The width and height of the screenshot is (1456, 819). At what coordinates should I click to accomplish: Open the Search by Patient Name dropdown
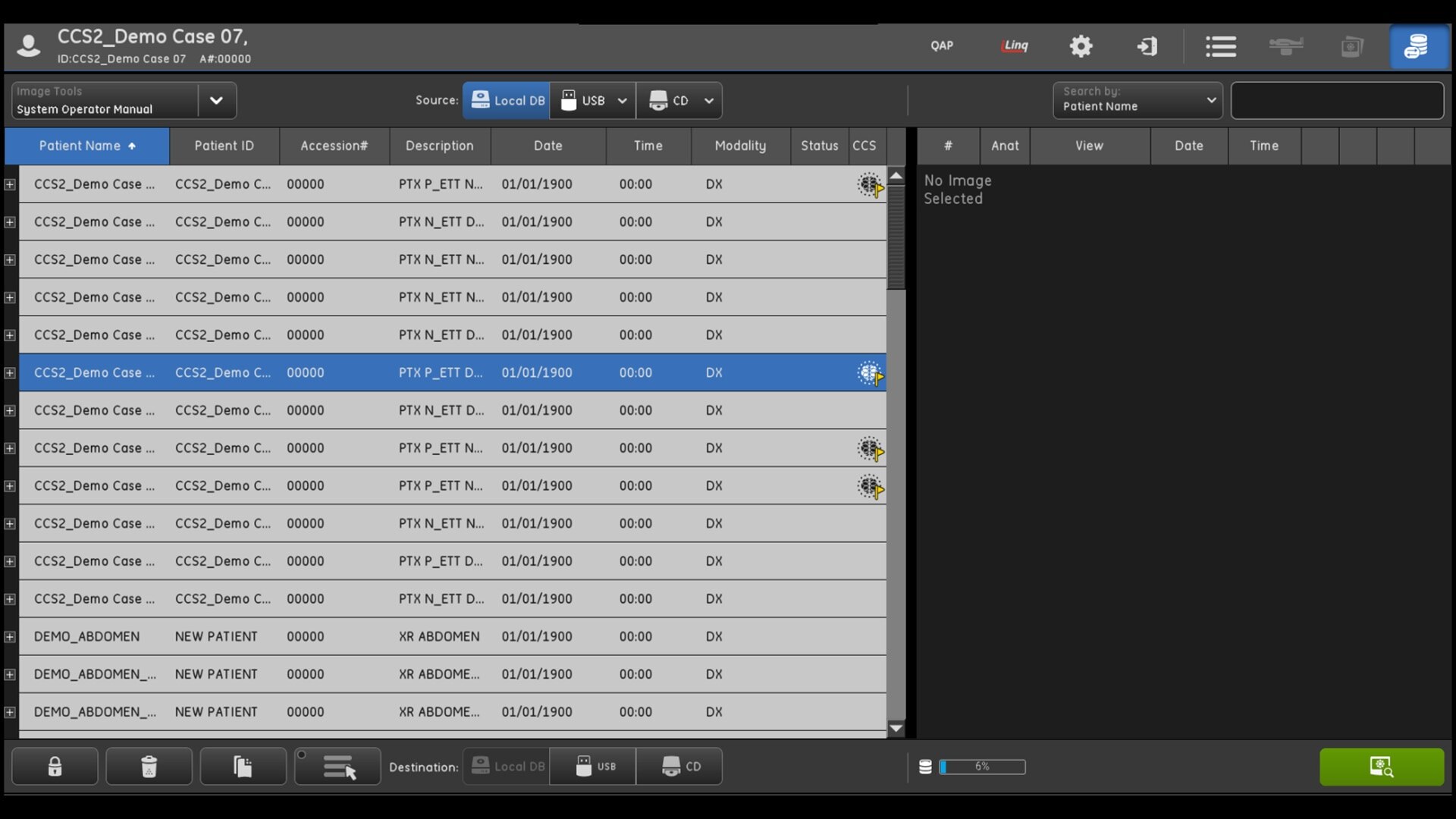1137,100
